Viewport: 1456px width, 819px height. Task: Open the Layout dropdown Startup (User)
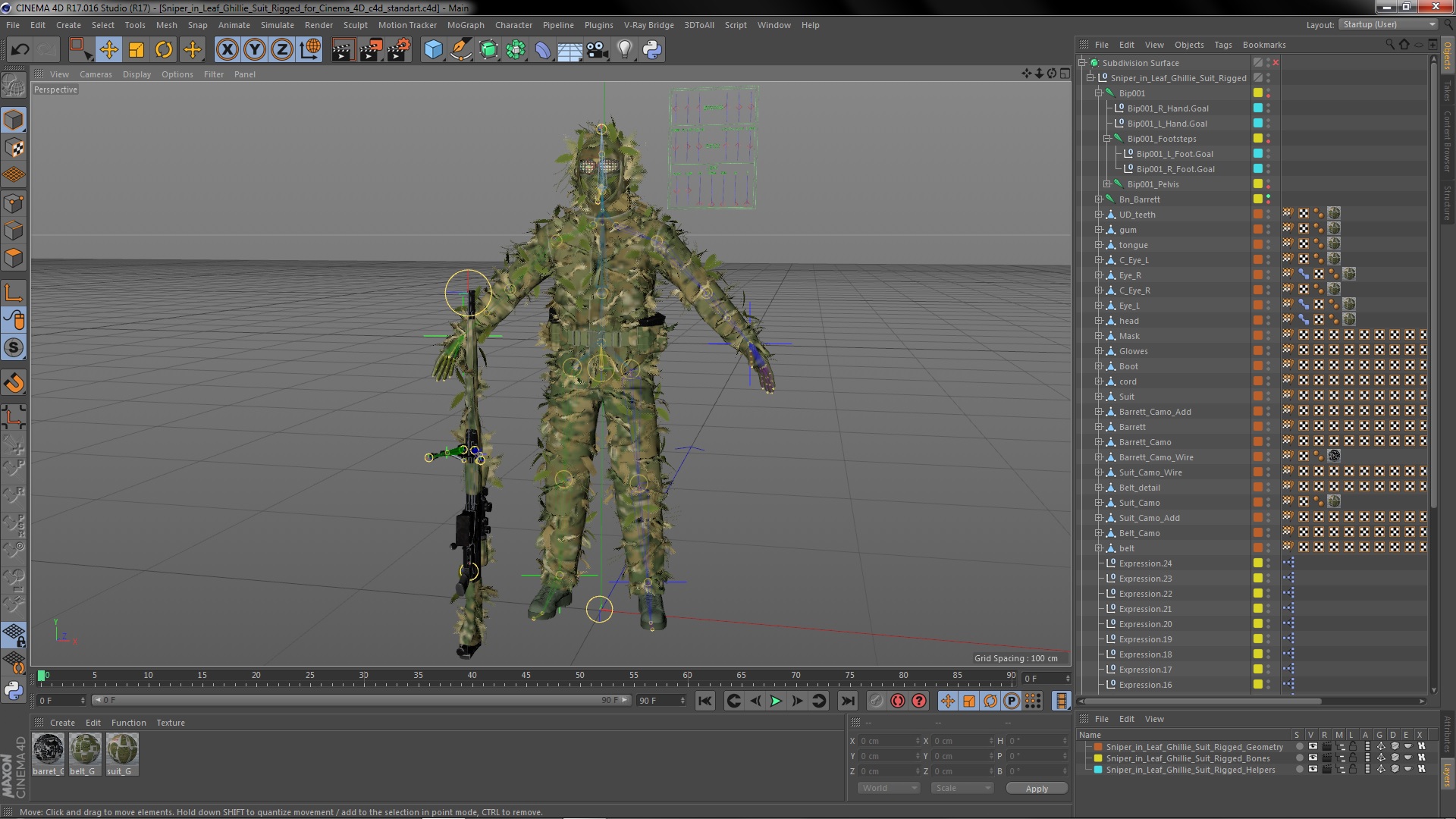point(1387,24)
